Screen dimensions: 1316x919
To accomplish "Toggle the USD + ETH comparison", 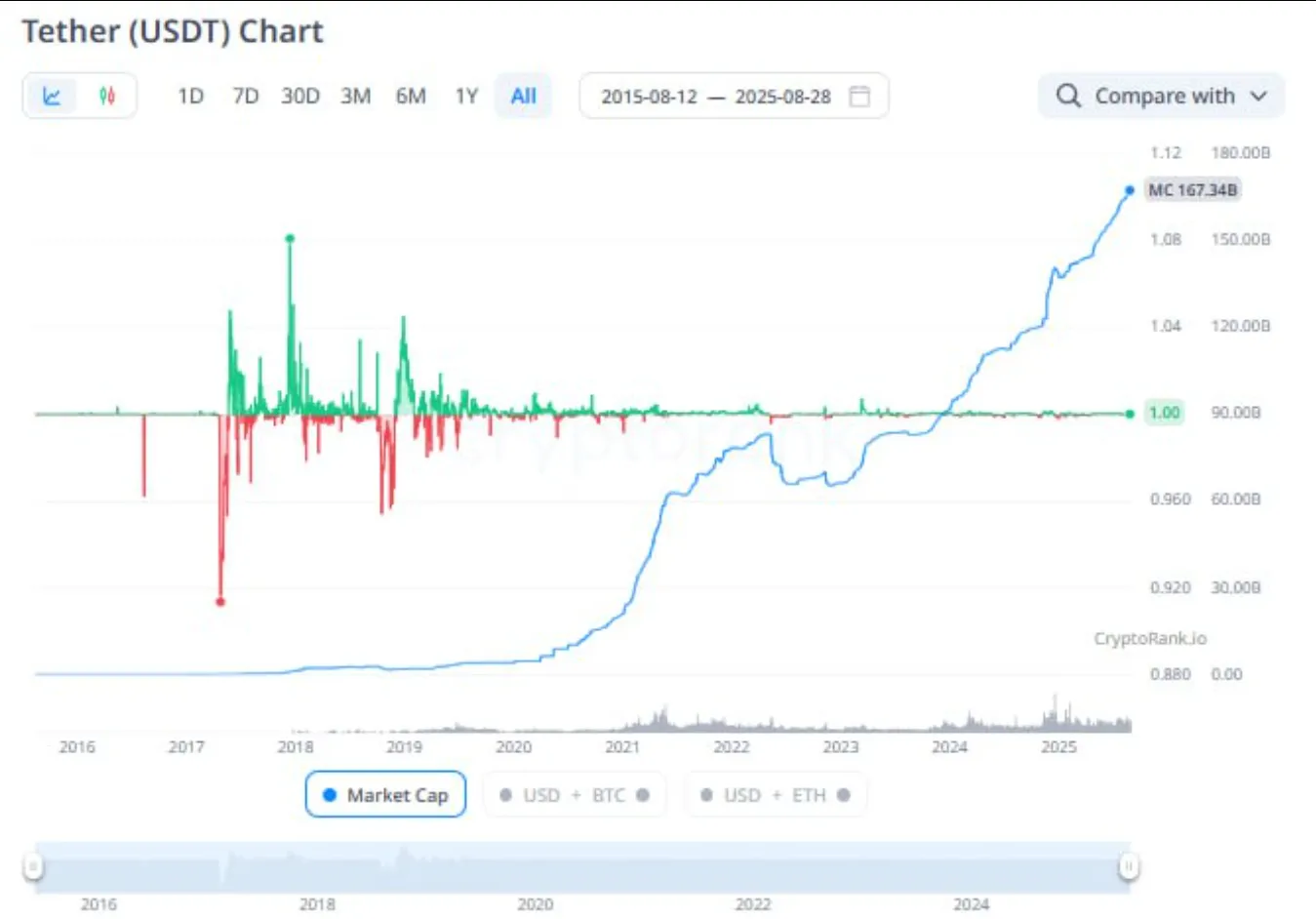I will pyautogui.click(x=776, y=795).
